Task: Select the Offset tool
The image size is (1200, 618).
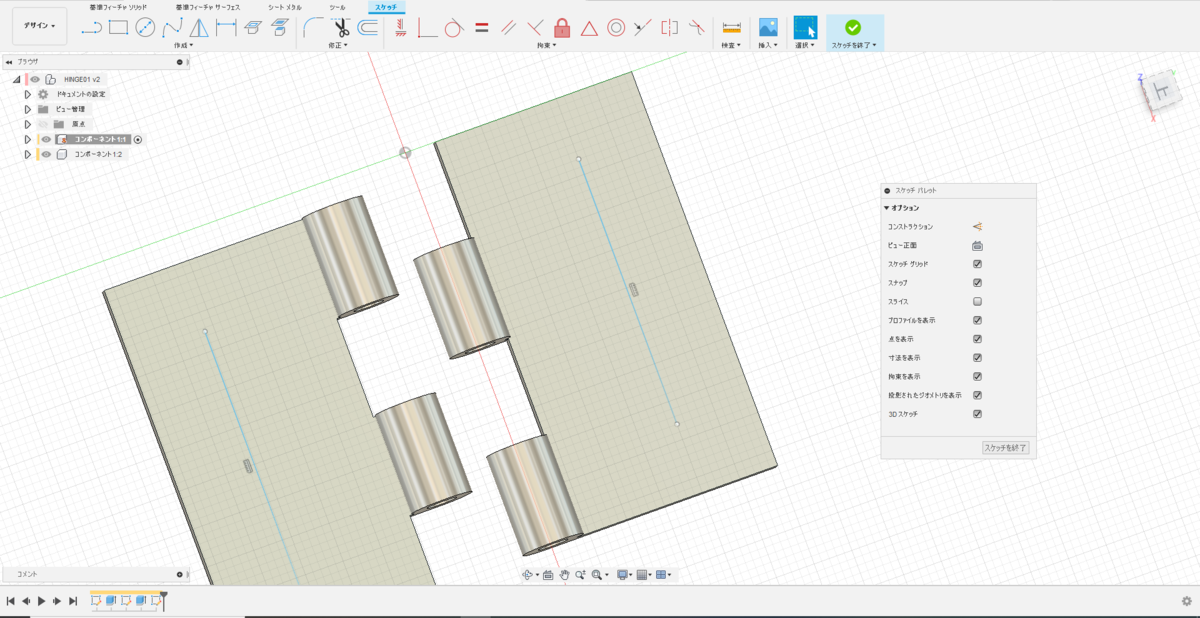Action: pyautogui.click(x=368, y=27)
